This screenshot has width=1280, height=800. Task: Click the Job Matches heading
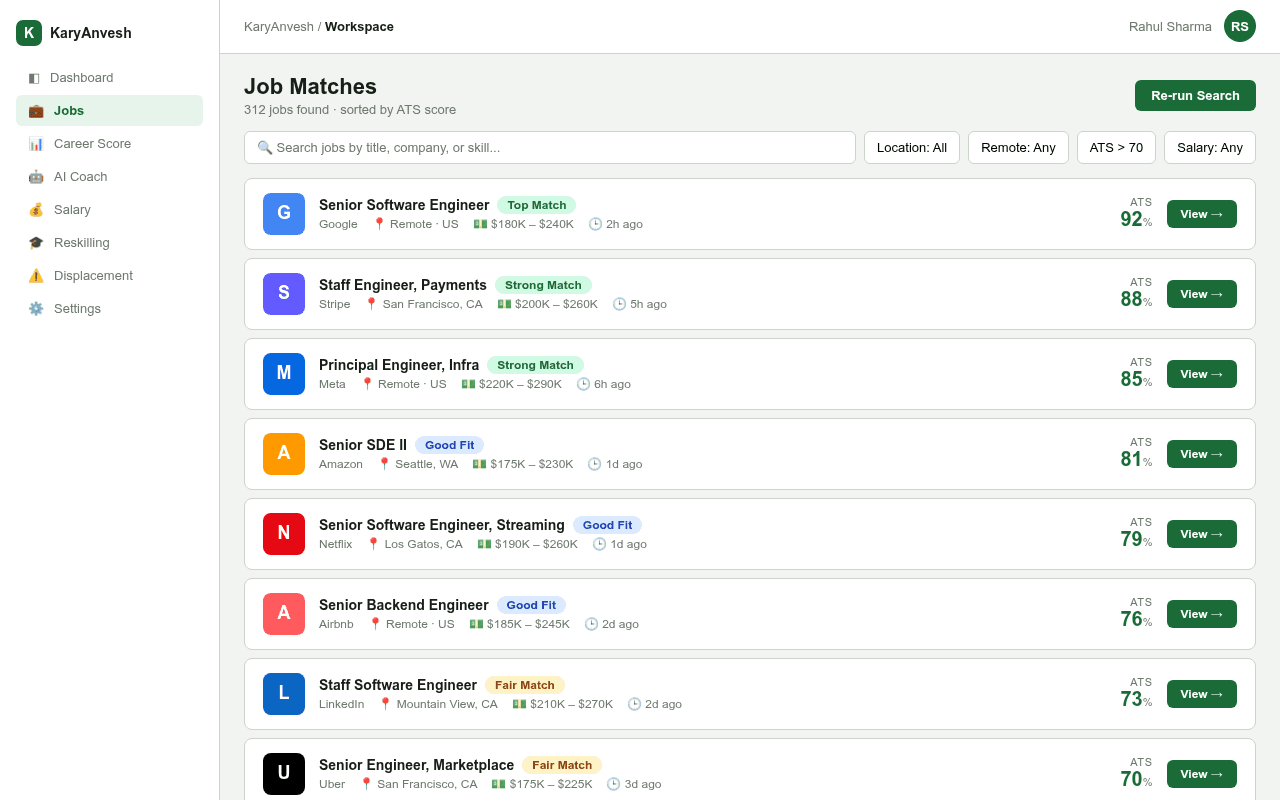point(310,87)
